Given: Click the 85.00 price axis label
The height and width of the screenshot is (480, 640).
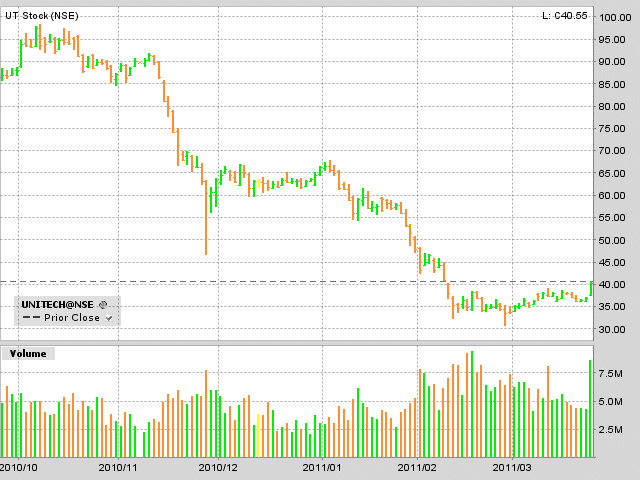Looking at the screenshot, I should (x=612, y=84).
